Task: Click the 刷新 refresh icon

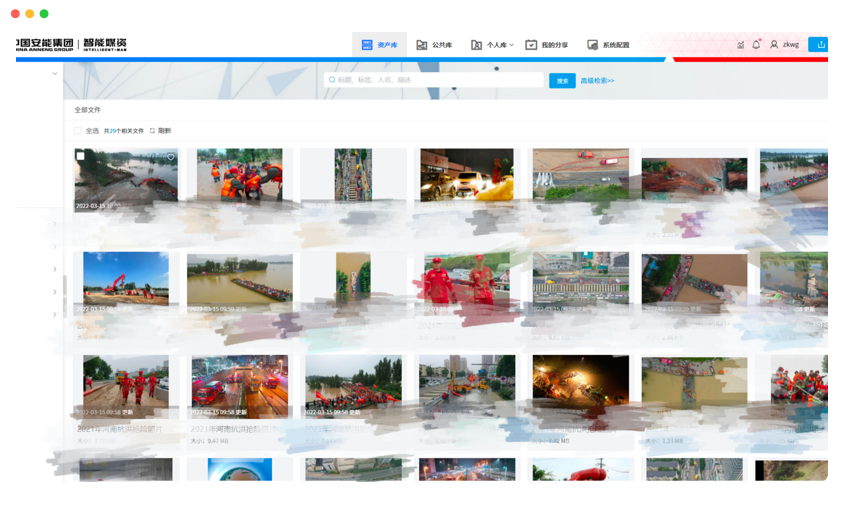Action: pyautogui.click(x=153, y=131)
